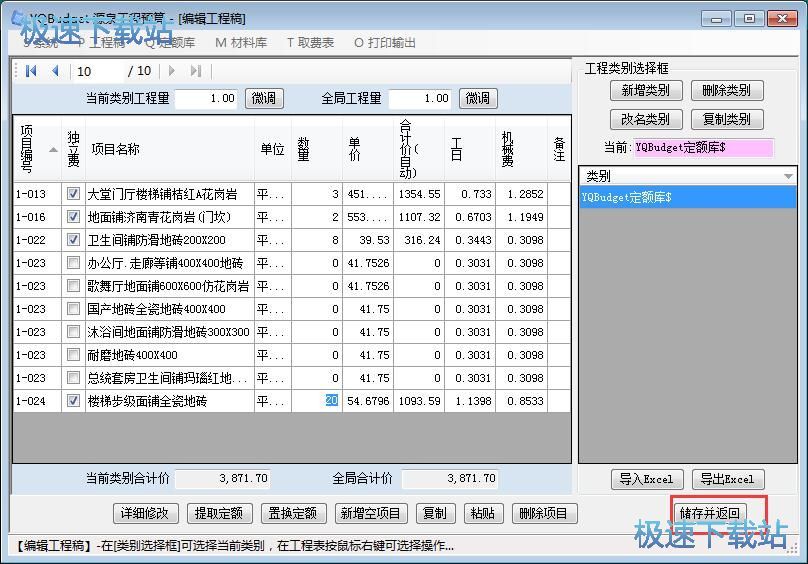Image resolution: width=808 pixels, height=564 pixels.
Task: Go to first record navigation arrow
Action: (x=31, y=71)
